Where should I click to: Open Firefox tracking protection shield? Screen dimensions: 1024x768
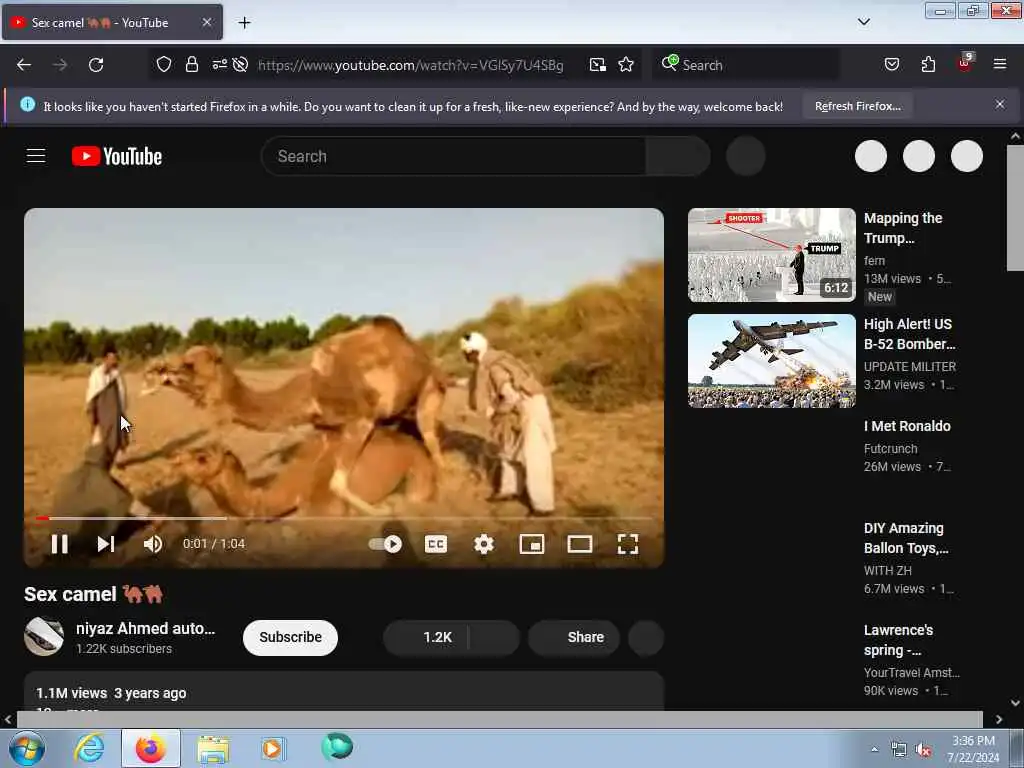coord(164,64)
